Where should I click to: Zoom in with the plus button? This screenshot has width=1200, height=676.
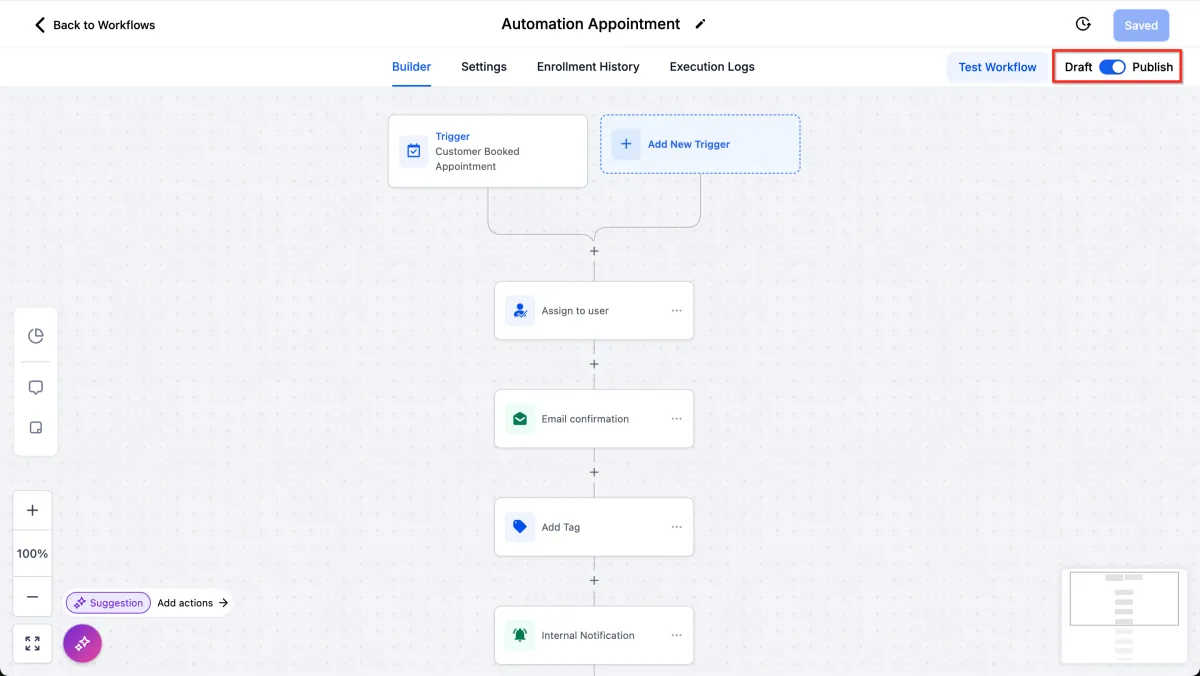[32, 510]
